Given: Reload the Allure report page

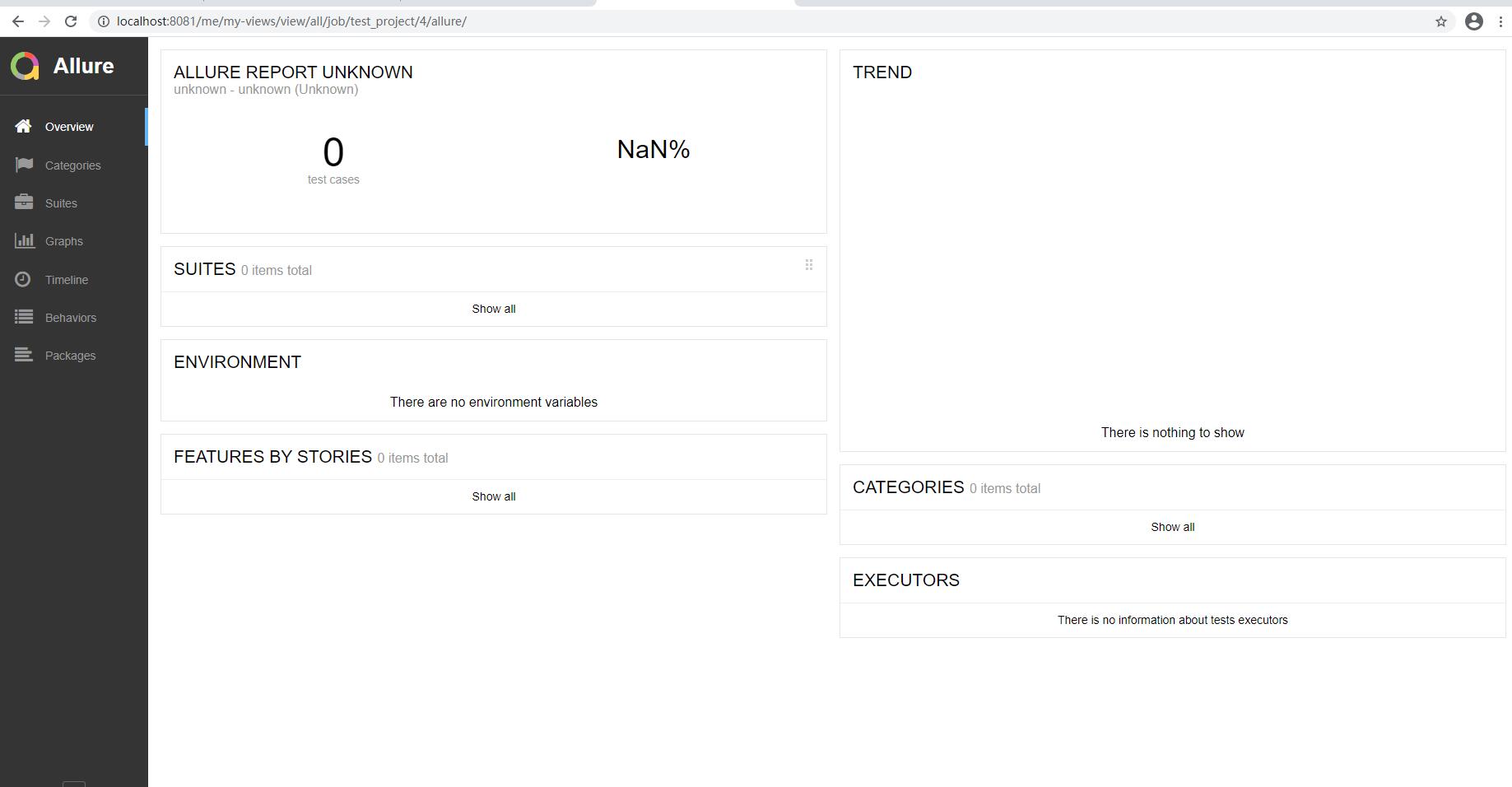Looking at the screenshot, I should pyautogui.click(x=71, y=21).
